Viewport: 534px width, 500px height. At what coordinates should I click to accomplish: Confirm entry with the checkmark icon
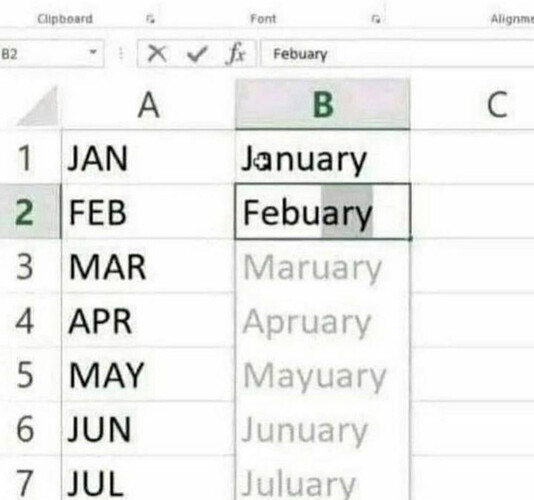point(197,54)
